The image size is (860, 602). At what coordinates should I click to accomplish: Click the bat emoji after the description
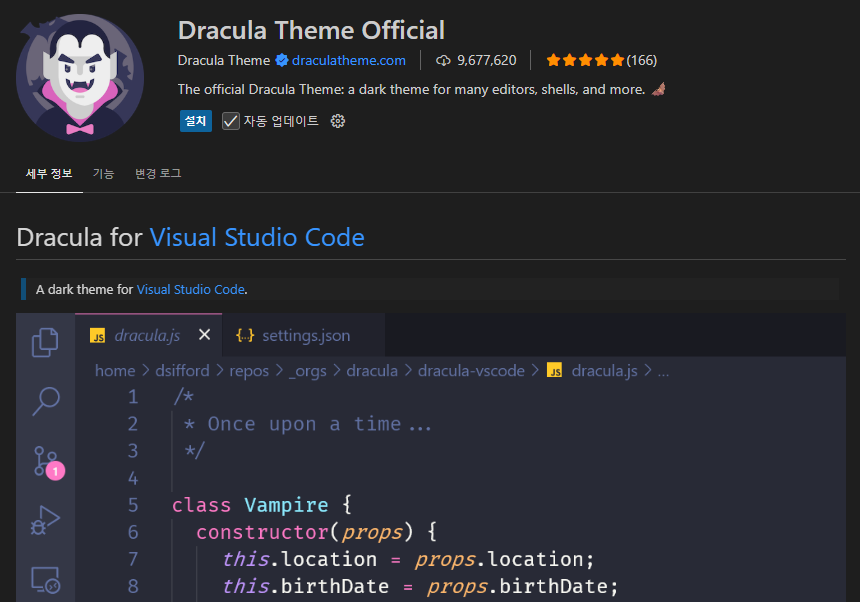(x=659, y=89)
